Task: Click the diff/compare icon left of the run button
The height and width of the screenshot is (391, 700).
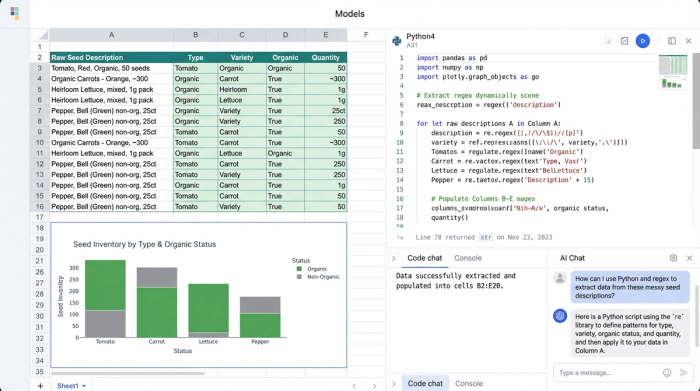Action: click(x=624, y=41)
